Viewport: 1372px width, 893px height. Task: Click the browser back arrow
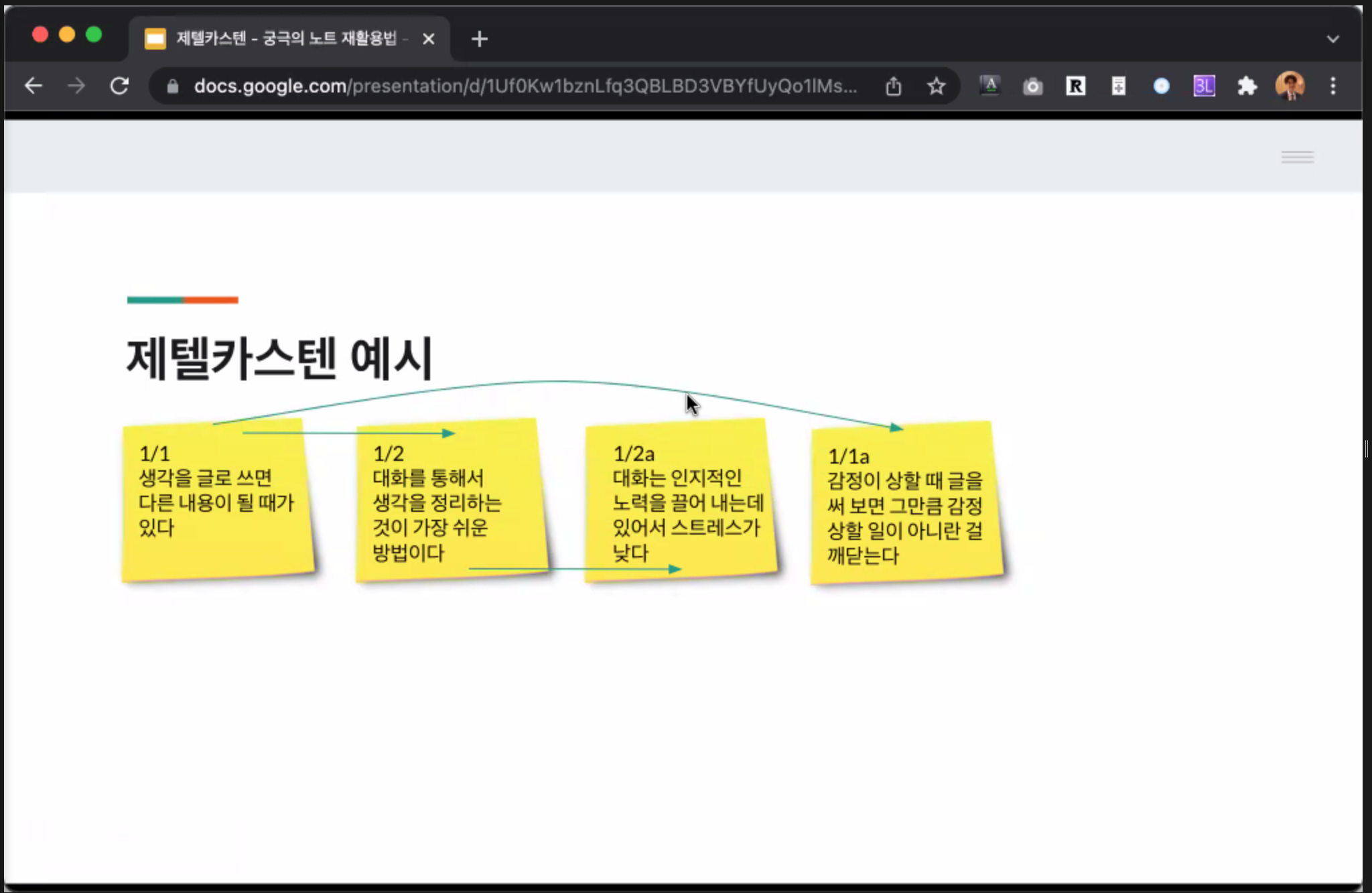click(33, 86)
